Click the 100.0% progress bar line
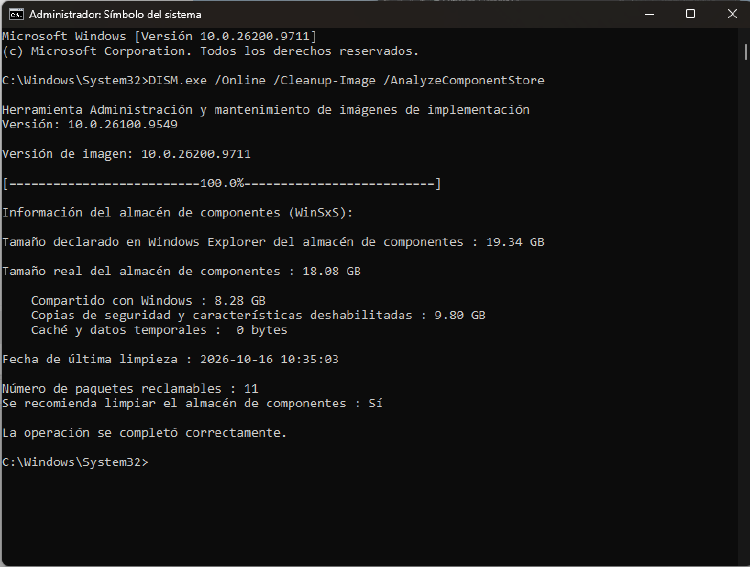The height and width of the screenshot is (567, 750). 221,183
